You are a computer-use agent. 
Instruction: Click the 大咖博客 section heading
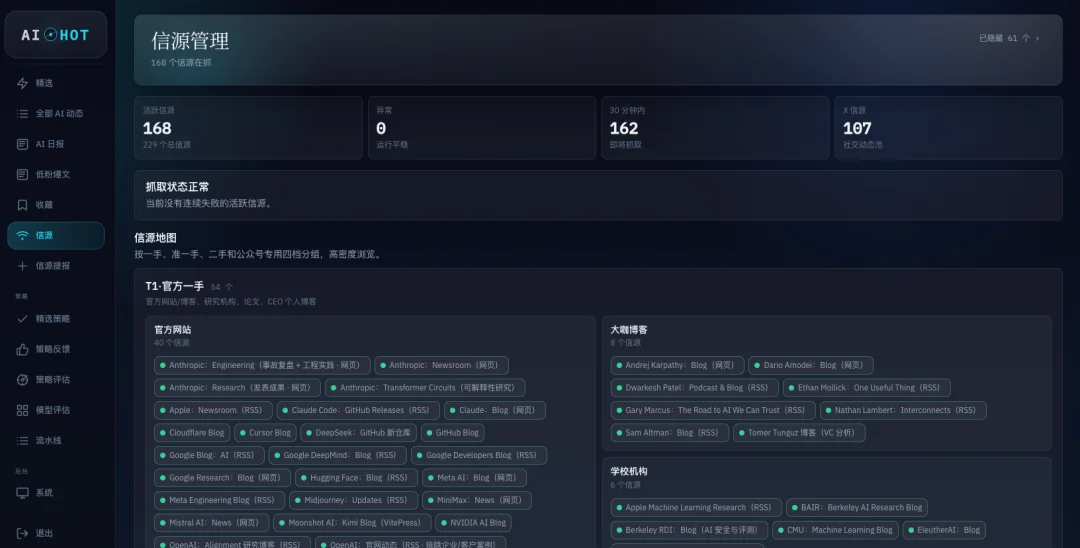click(629, 330)
